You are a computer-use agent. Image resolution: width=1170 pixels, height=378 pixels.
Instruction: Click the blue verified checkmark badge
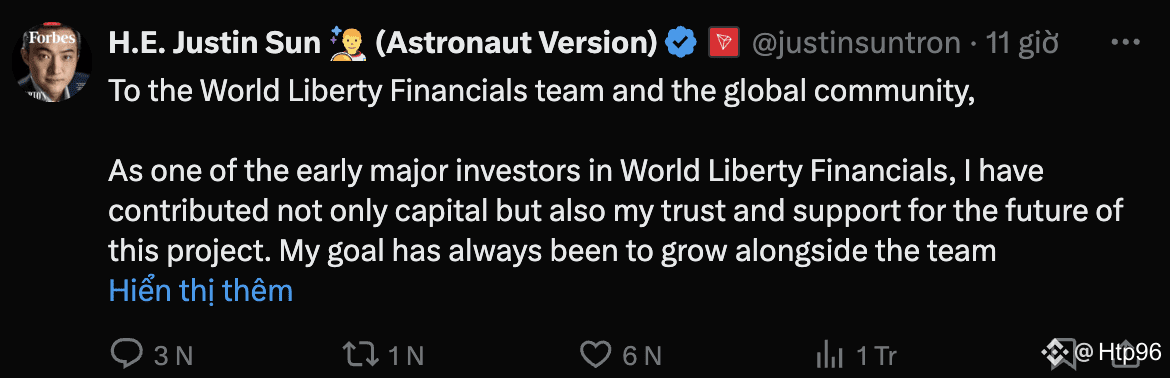681,44
